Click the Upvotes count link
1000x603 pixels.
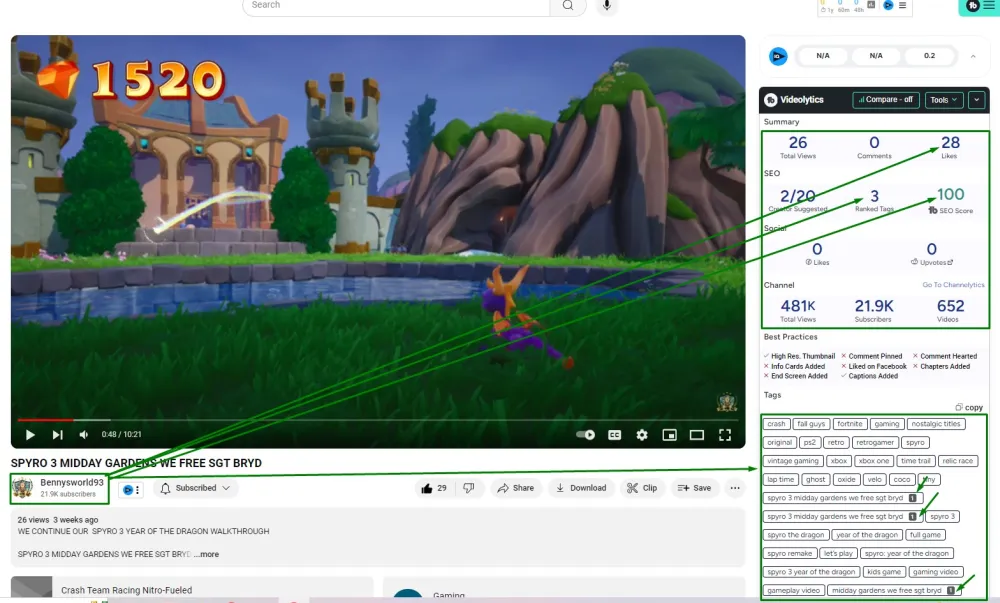[x=932, y=262]
